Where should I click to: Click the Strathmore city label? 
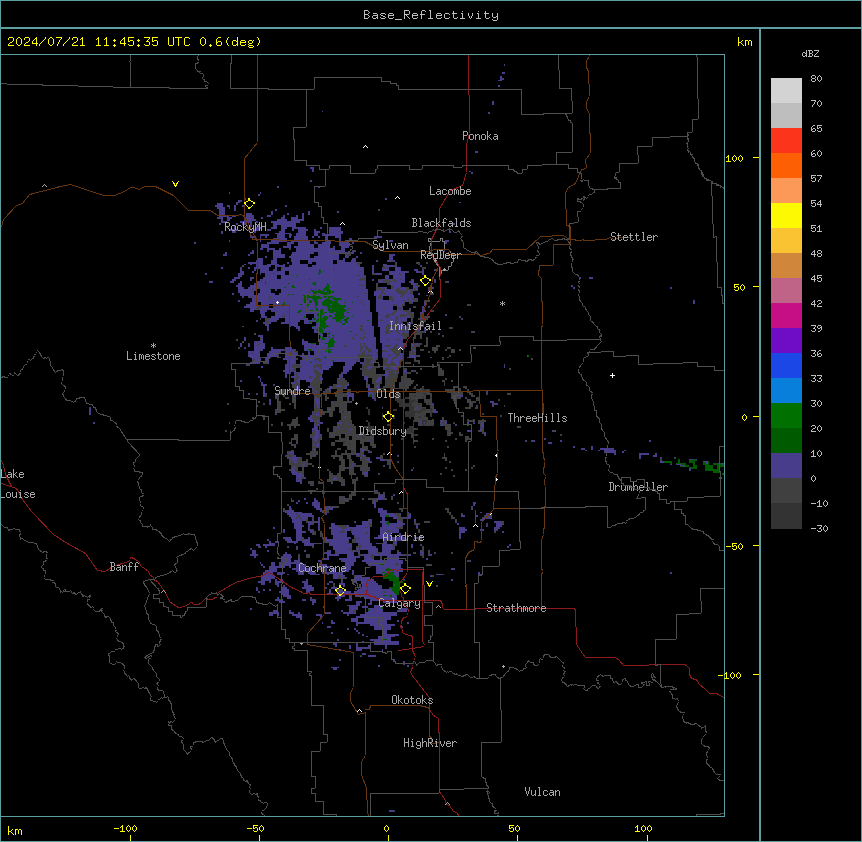(516, 608)
